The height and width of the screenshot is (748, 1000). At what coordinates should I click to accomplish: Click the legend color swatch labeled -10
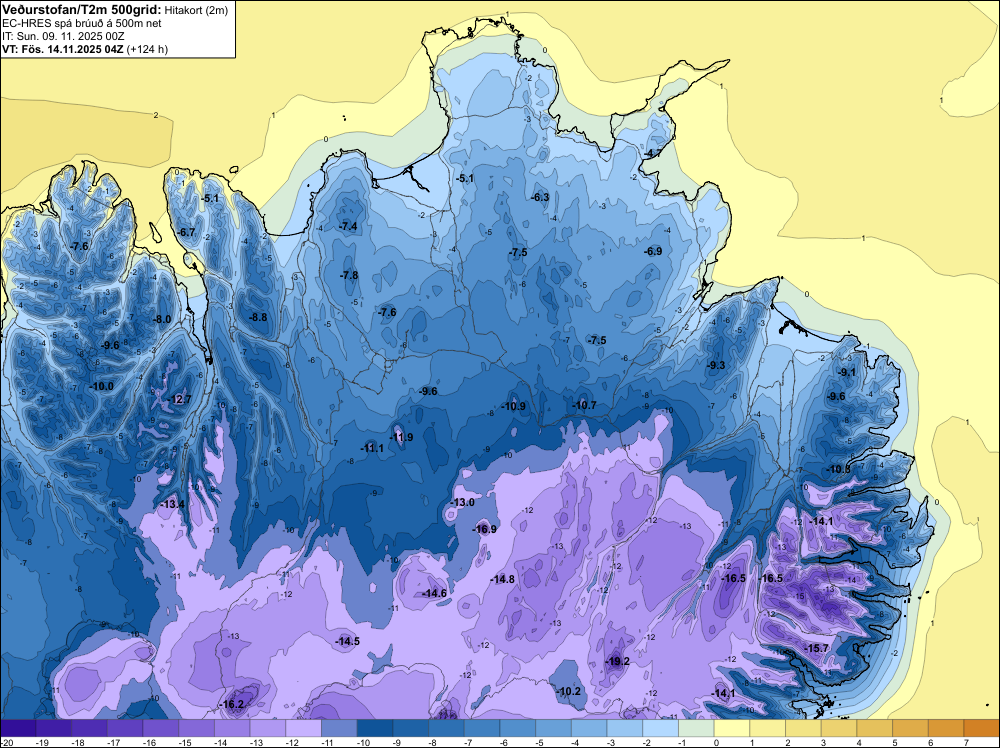(375, 728)
